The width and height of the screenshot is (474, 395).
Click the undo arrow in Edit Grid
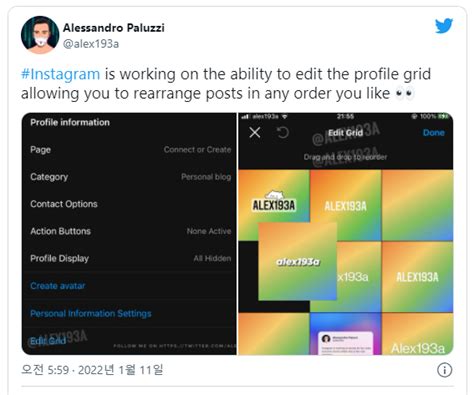click(283, 133)
